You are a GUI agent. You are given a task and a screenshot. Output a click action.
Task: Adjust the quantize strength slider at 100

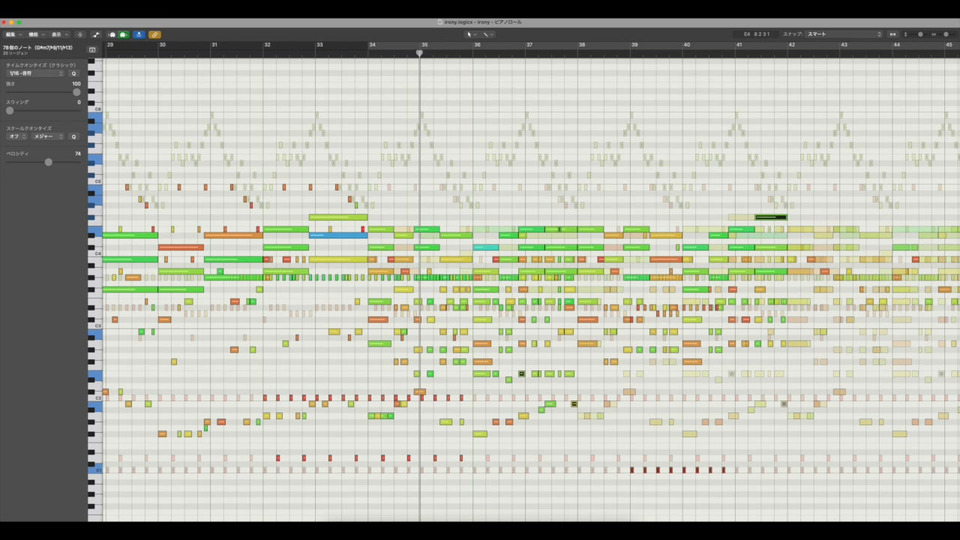click(x=77, y=92)
